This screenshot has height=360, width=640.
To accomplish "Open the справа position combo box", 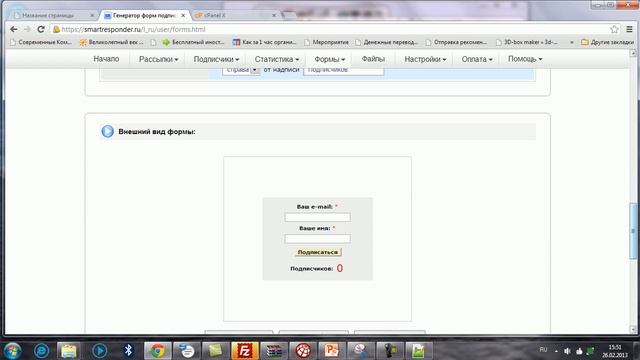I will click(x=241, y=70).
